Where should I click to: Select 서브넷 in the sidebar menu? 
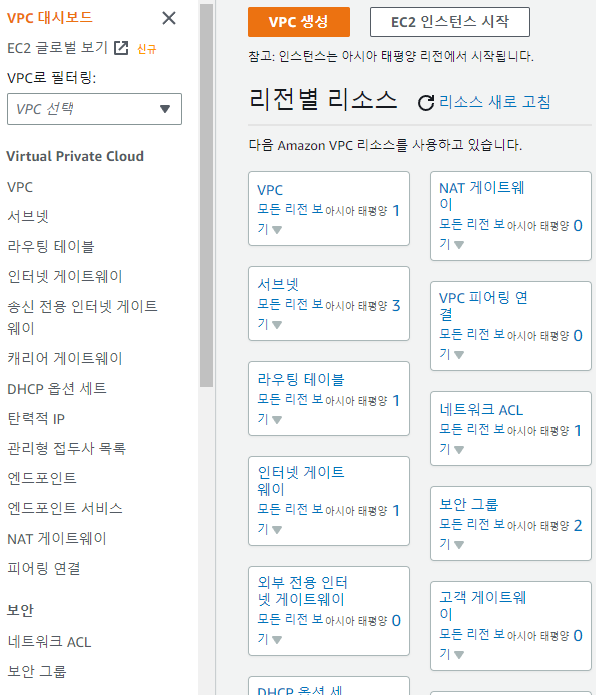[27, 217]
